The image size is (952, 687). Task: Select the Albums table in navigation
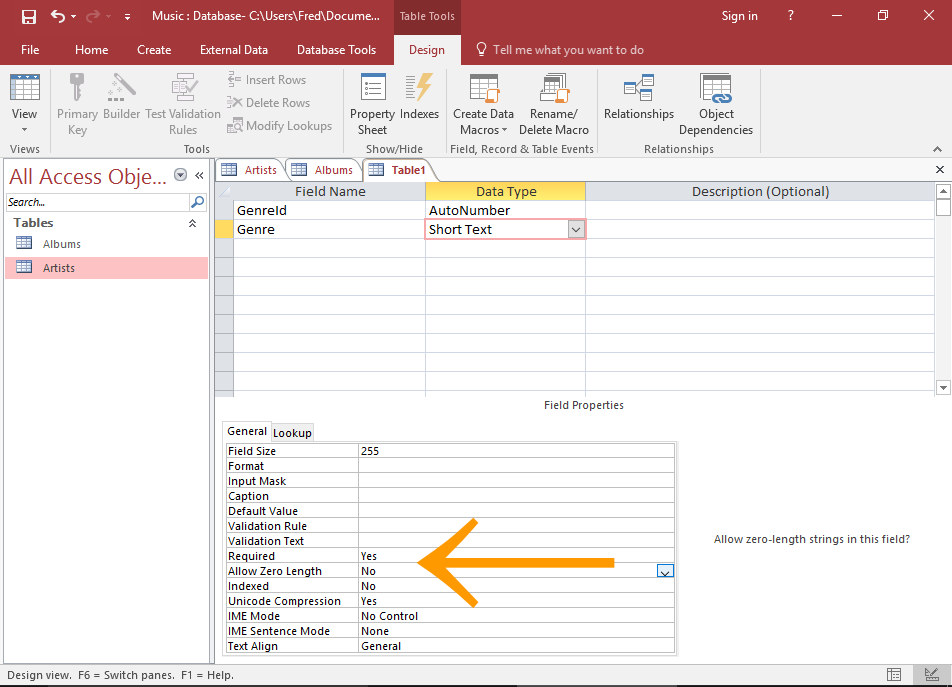coord(106,243)
